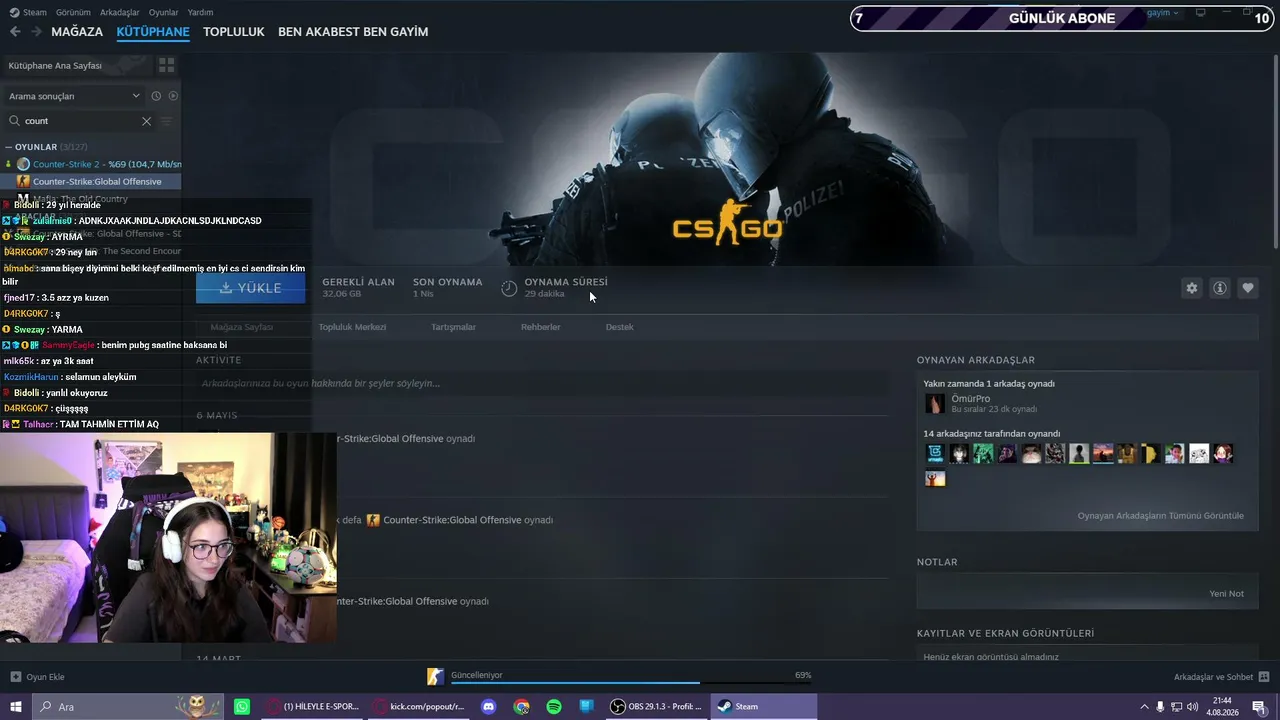
Task: Click the playtime clock icon
Action: pyautogui.click(x=509, y=288)
